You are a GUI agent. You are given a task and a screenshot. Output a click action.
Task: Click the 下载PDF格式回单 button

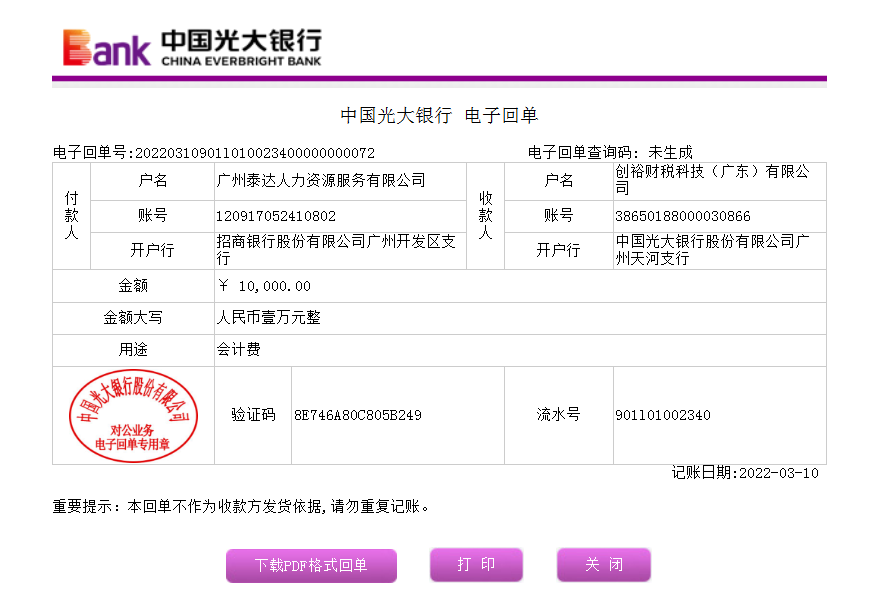click(311, 565)
